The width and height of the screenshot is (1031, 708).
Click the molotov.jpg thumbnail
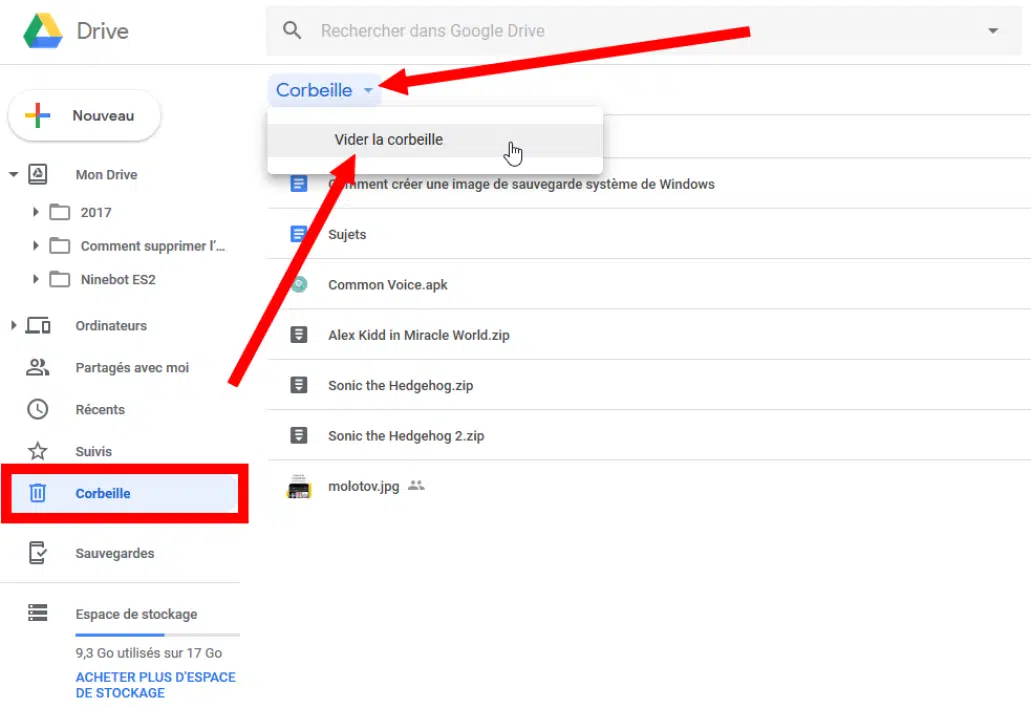(299, 487)
